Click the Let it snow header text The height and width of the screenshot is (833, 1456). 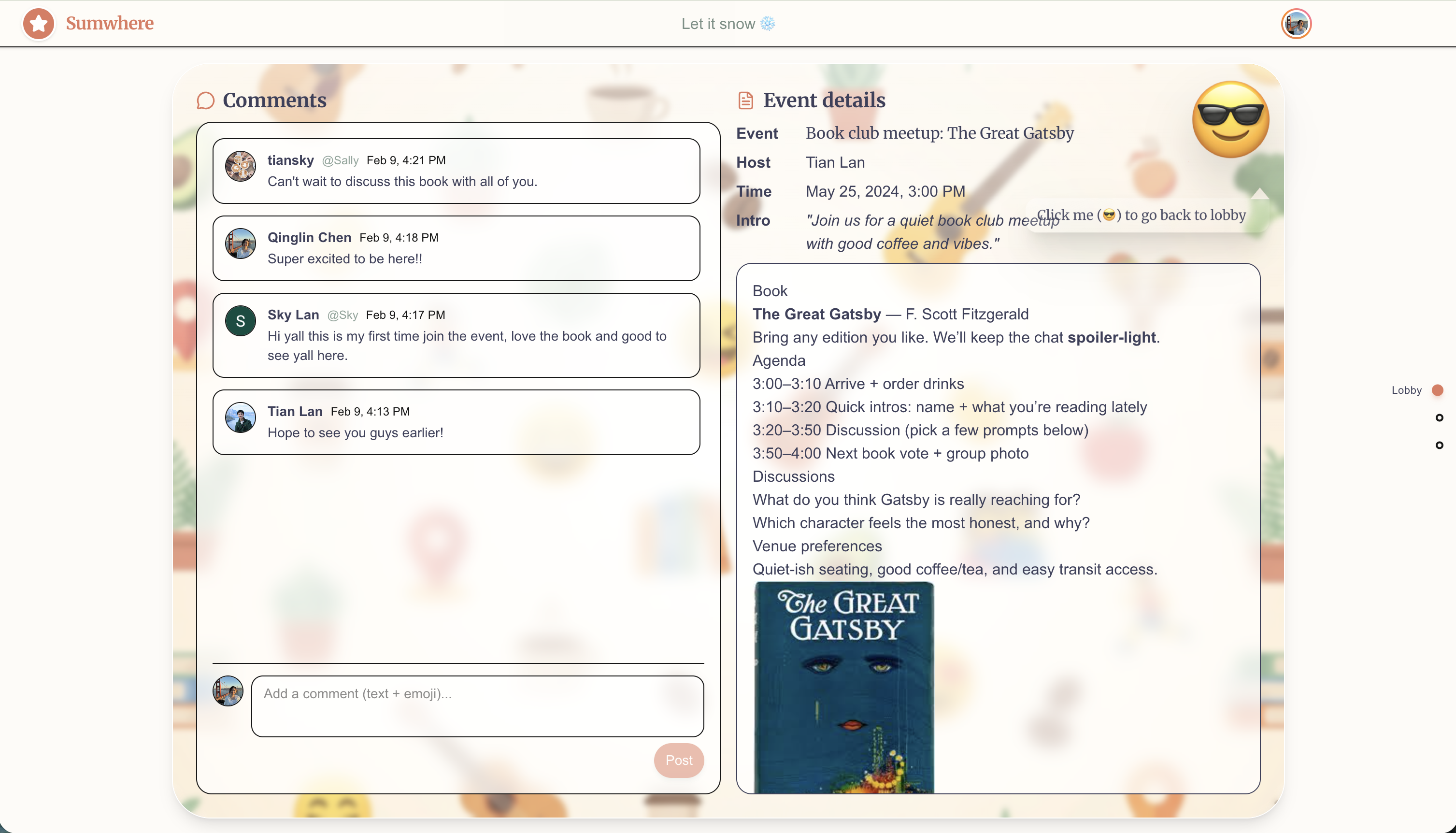tap(718, 24)
